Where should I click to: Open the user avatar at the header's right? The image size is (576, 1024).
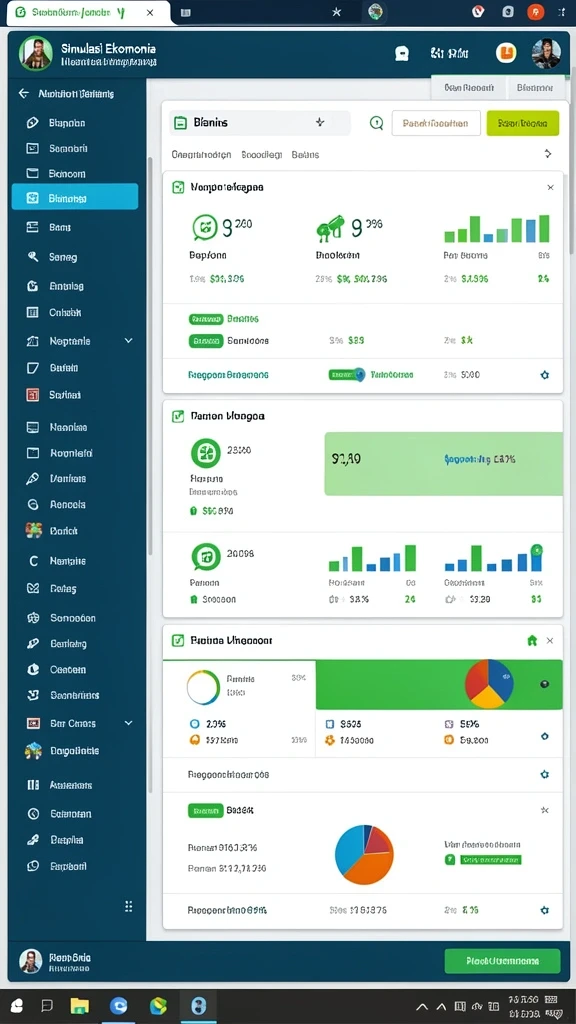pyautogui.click(x=546, y=54)
